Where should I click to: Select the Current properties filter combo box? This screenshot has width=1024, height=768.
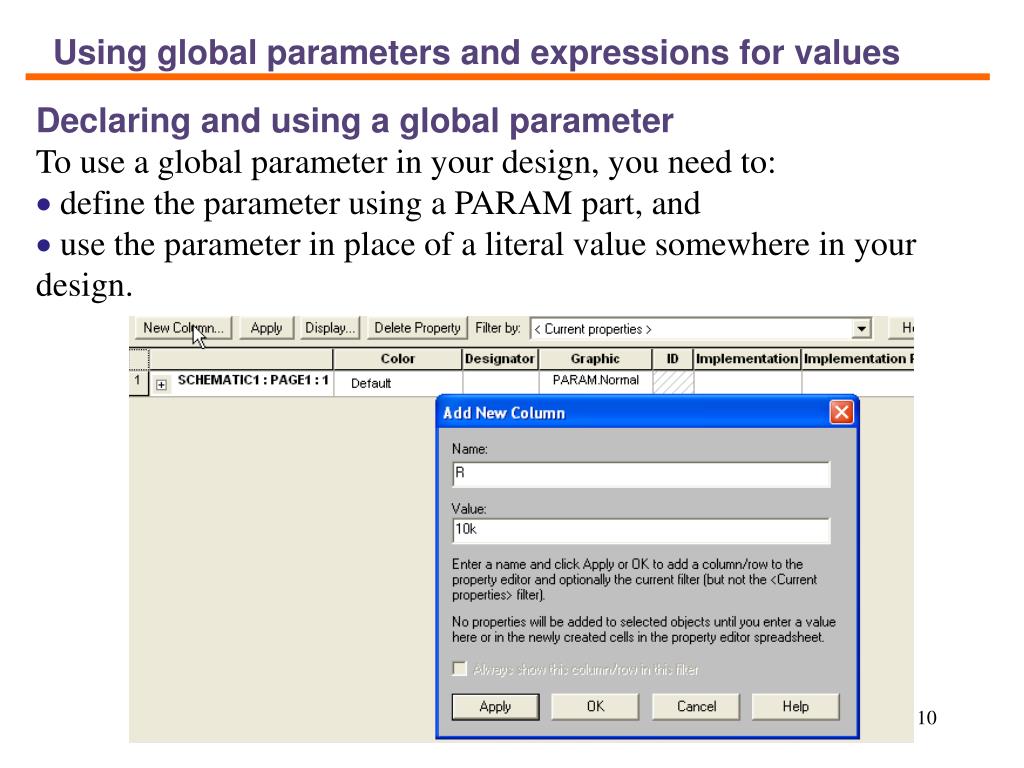coord(701,328)
